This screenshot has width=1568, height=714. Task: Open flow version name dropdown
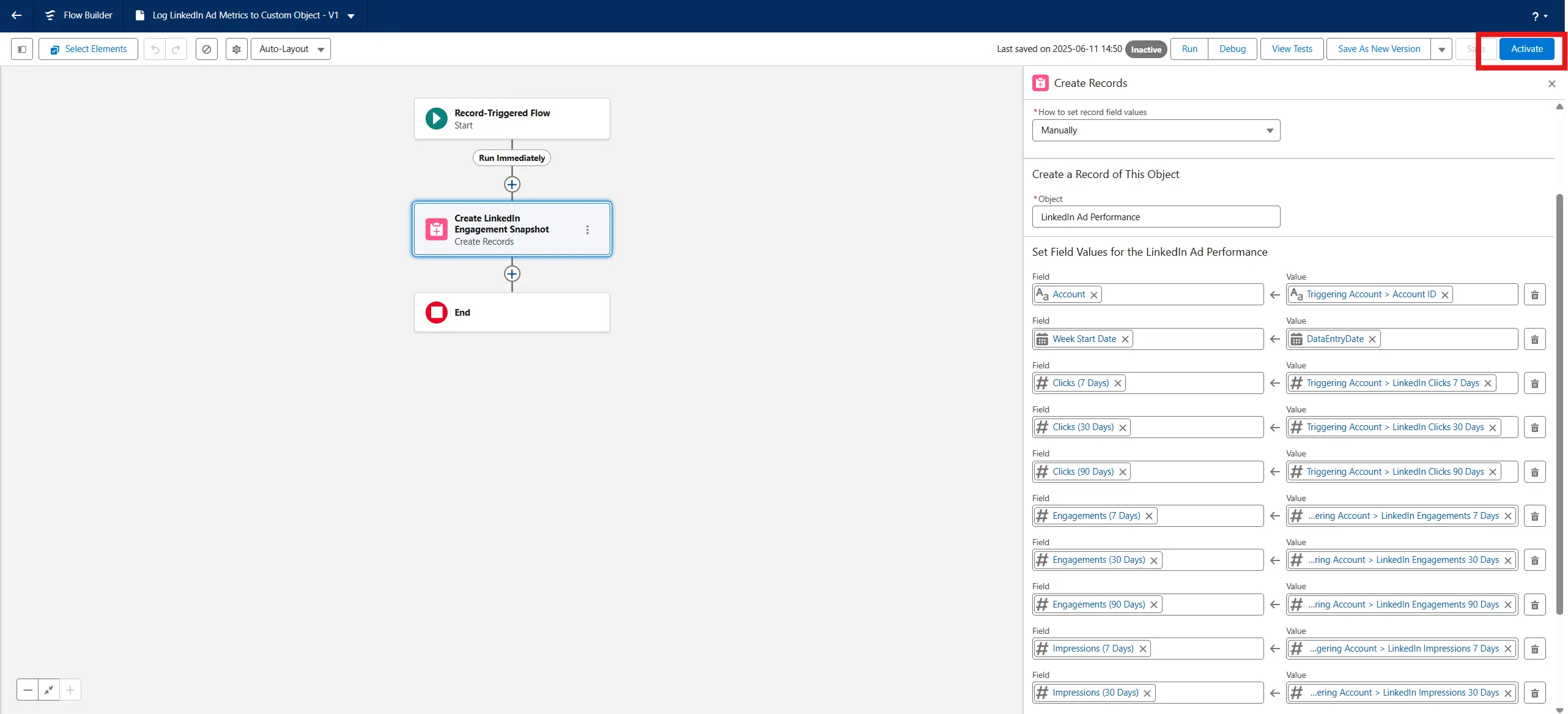351,16
